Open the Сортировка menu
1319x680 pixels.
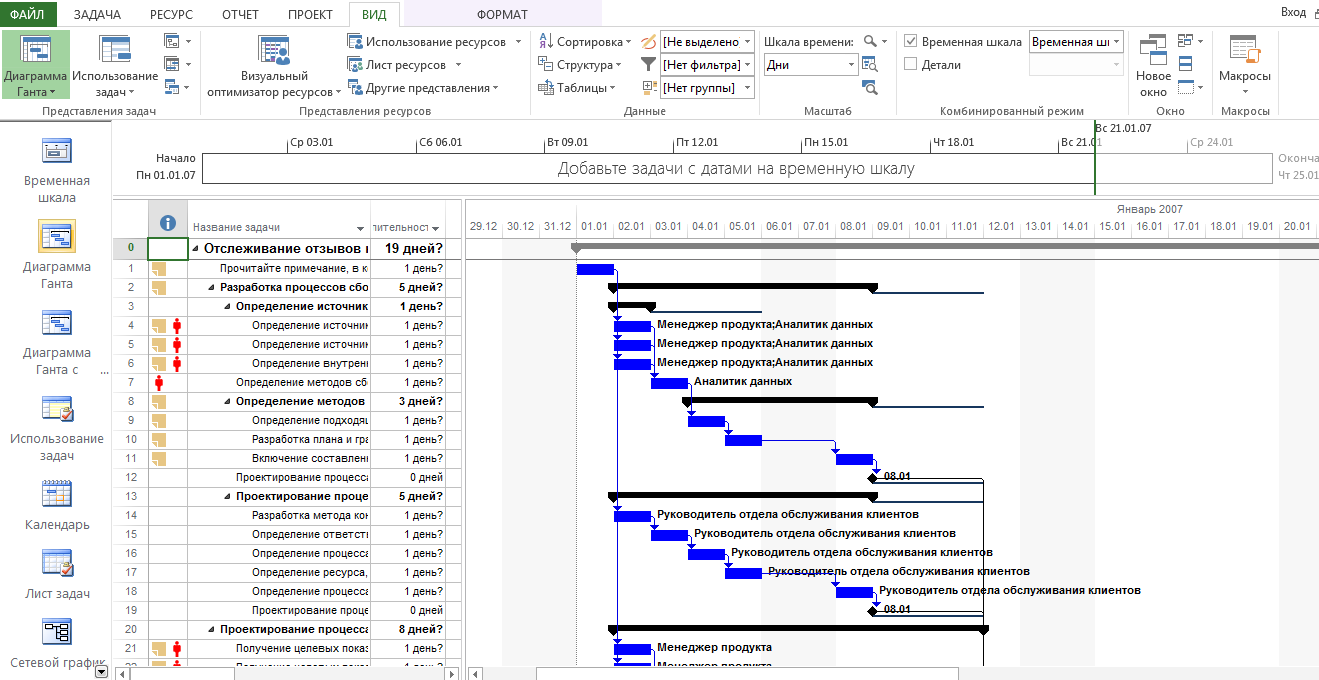click(585, 42)
